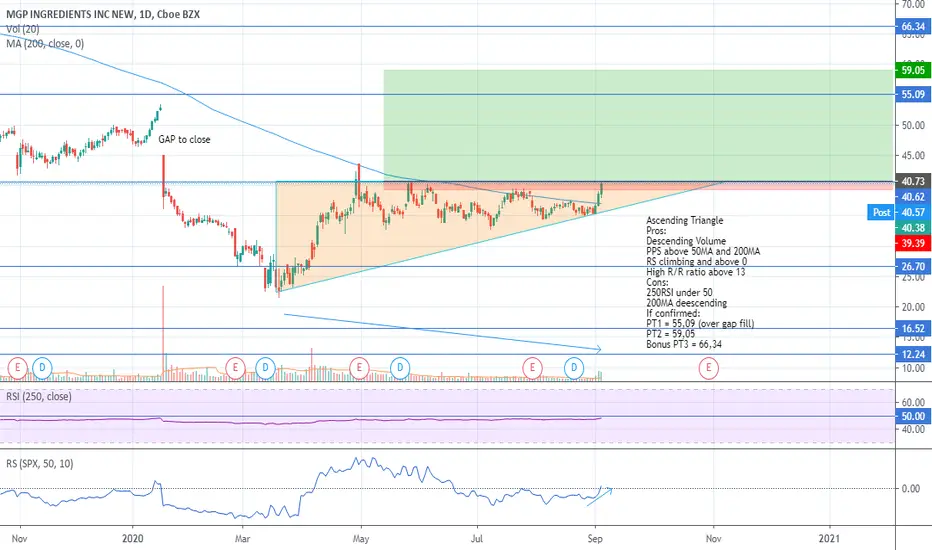Select the MA (200, close, 0) legend
This screenshot has height=550, width=932.
[45, 43]
